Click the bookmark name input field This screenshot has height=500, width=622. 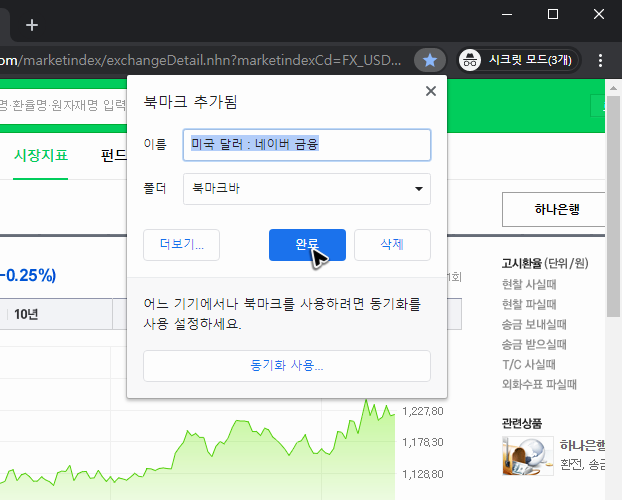tap(307, 145)
